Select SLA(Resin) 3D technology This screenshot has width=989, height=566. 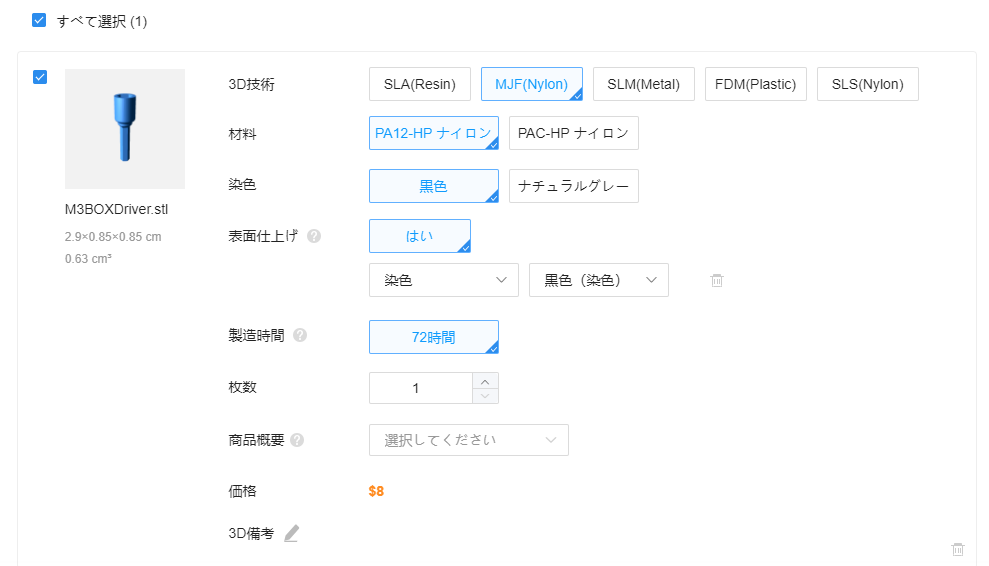point(420,84)
